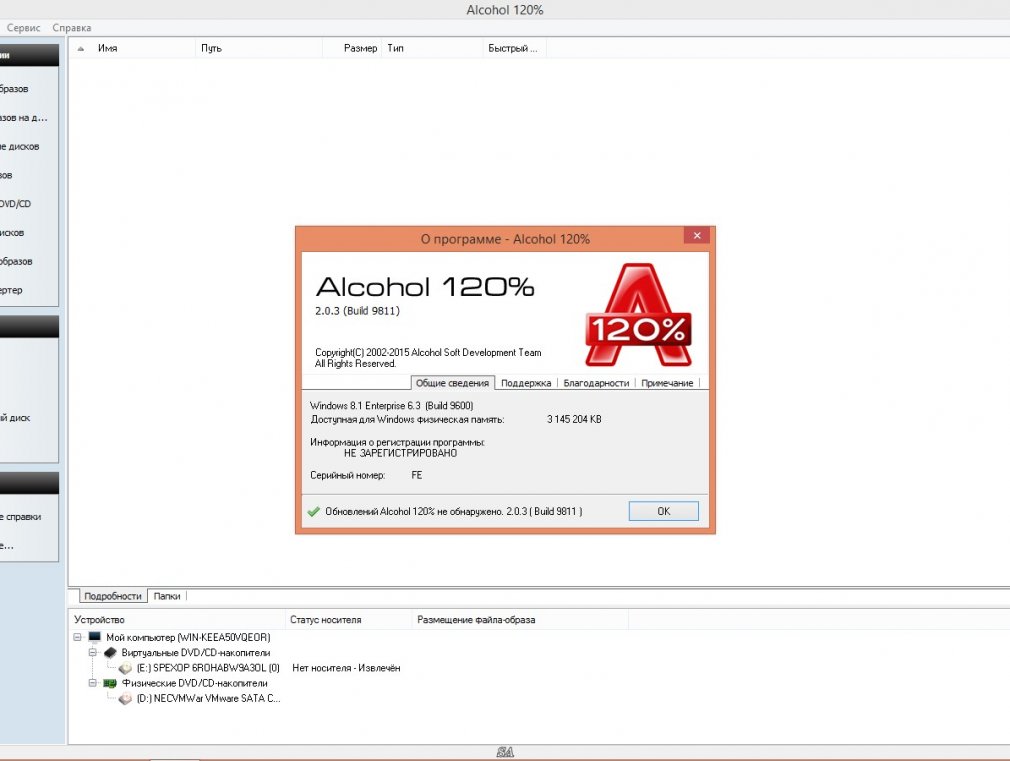
Task: Open the 'Справка' menu
Action: point(71,28)
